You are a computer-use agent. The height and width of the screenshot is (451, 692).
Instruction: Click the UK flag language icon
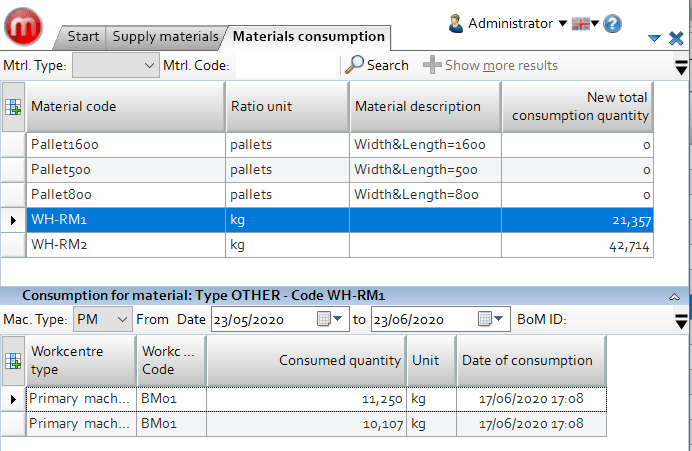coord(580,23)
